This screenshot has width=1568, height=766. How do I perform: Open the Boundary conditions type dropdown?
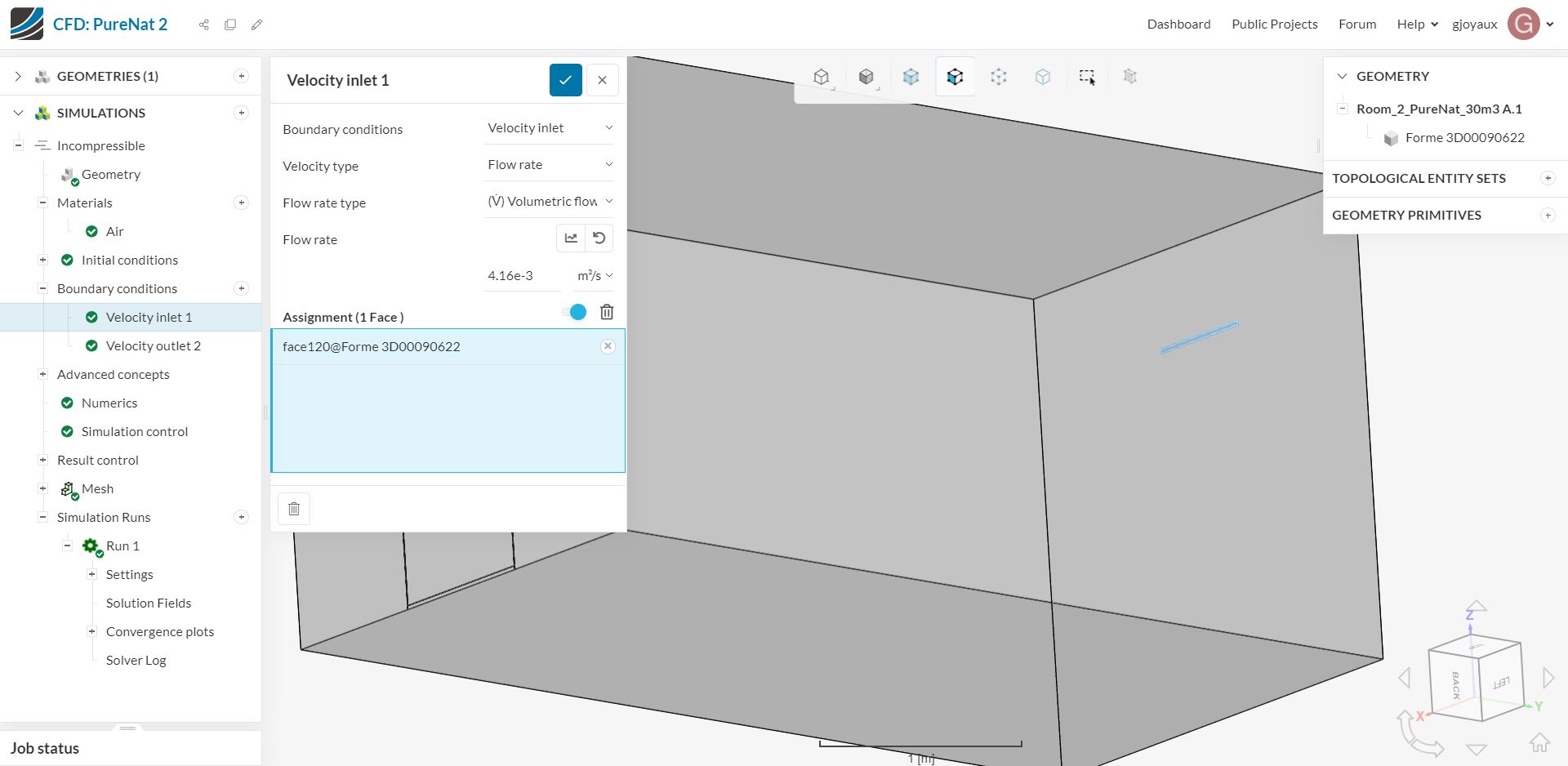[x=549, y=128]
